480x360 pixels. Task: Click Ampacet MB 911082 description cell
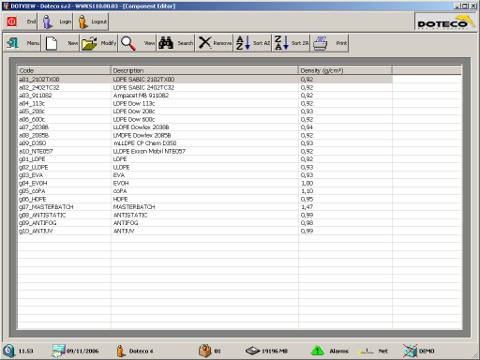pos(205,95)
